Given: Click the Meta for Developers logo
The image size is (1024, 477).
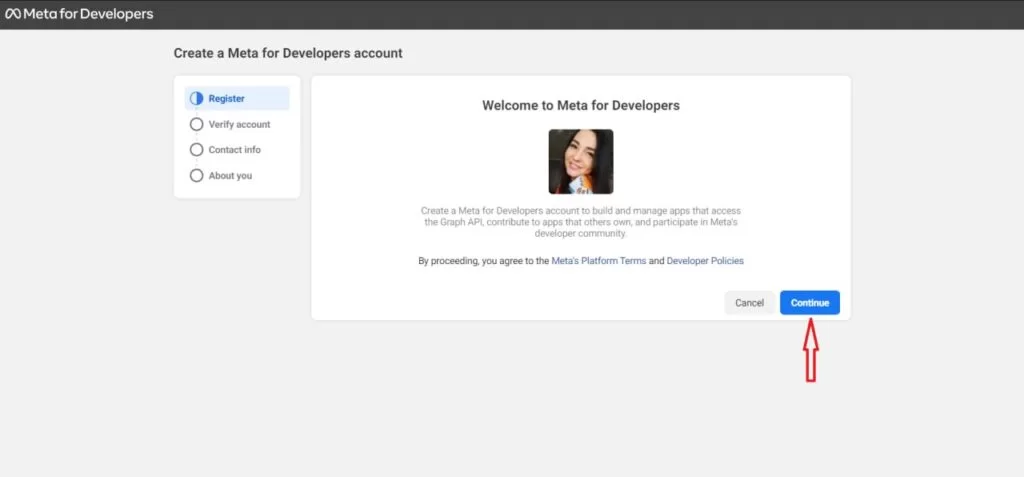Looking at the screenshot, I should (79, 14).
